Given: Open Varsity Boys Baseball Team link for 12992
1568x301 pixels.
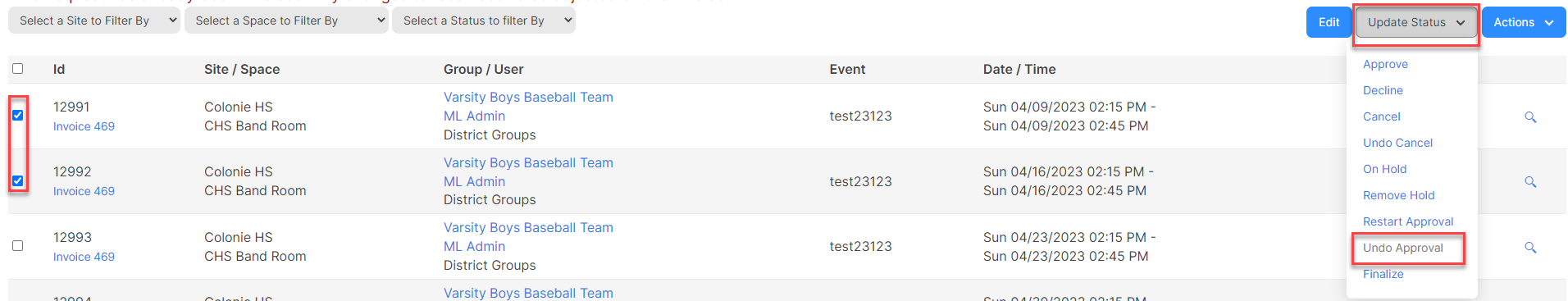Looking at the screenshot, I should point(528,162).
